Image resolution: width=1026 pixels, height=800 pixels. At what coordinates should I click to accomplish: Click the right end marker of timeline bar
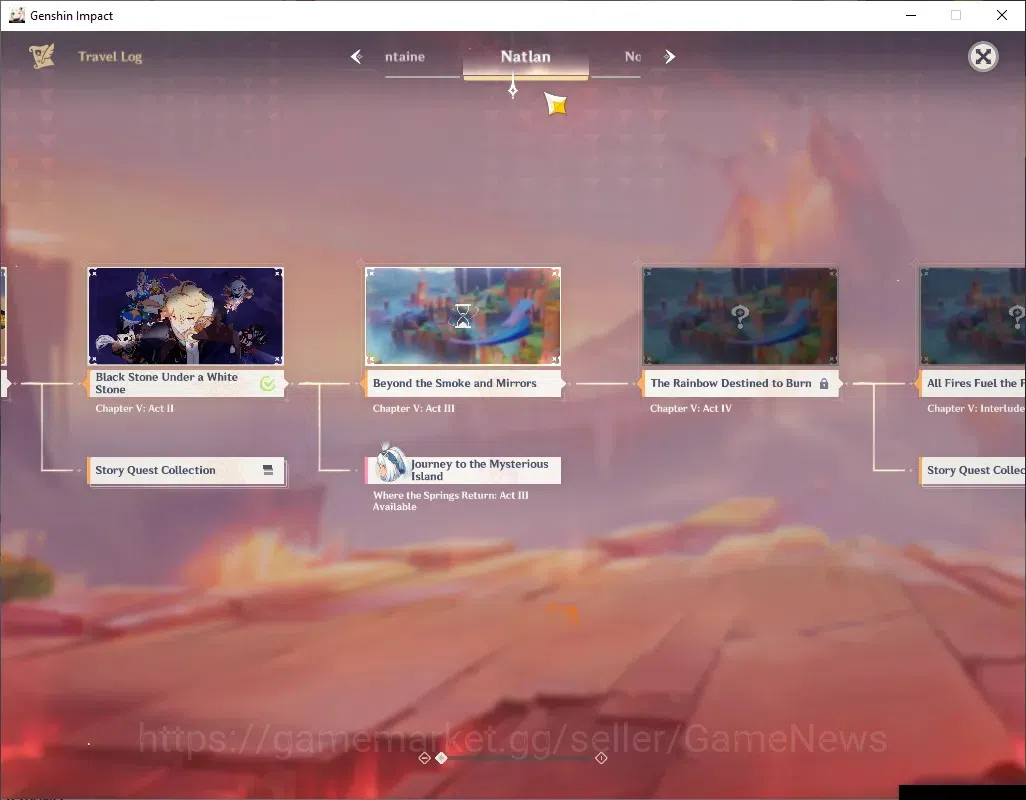601,757
